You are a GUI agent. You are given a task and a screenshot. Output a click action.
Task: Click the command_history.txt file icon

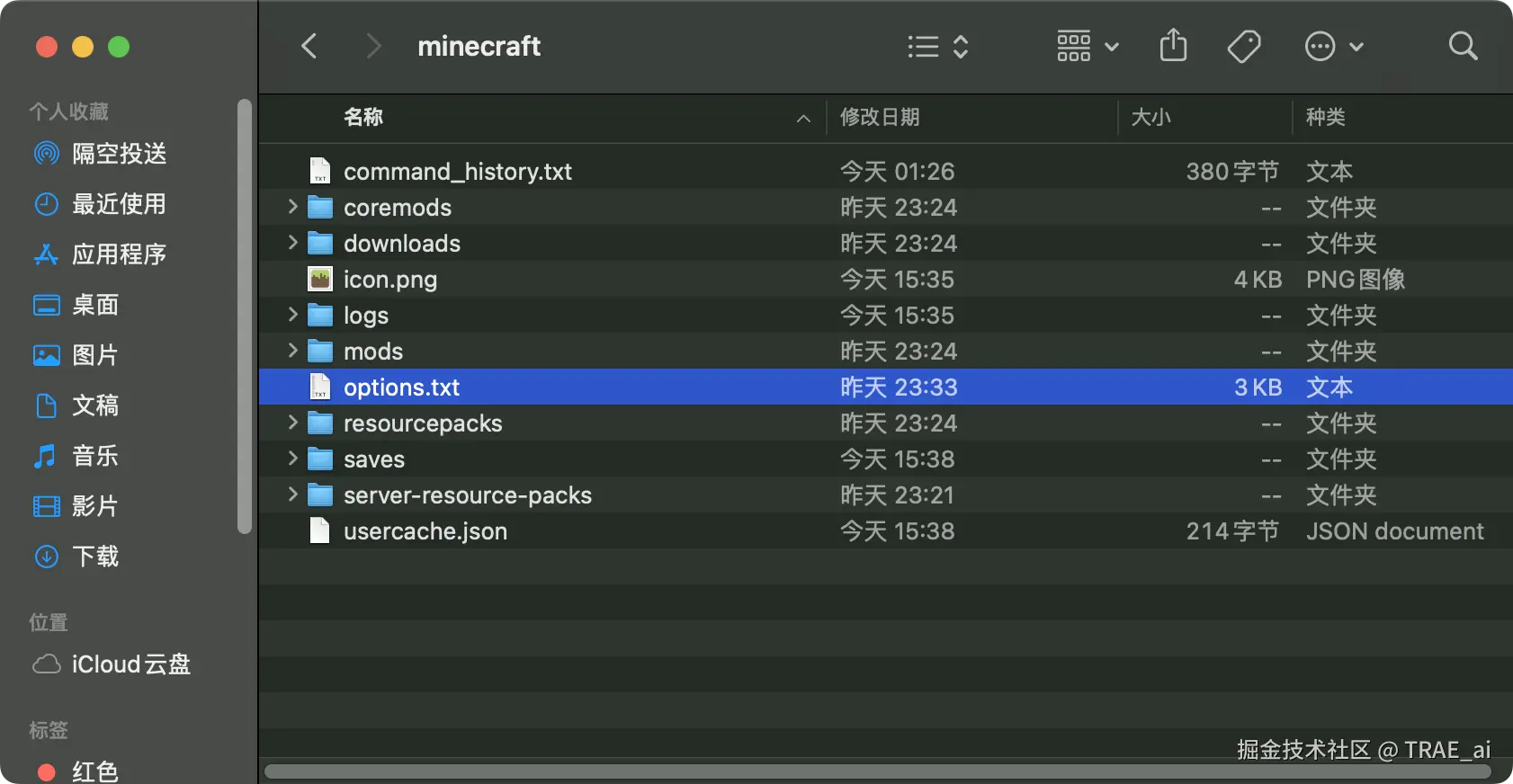[x=319, y=171]
